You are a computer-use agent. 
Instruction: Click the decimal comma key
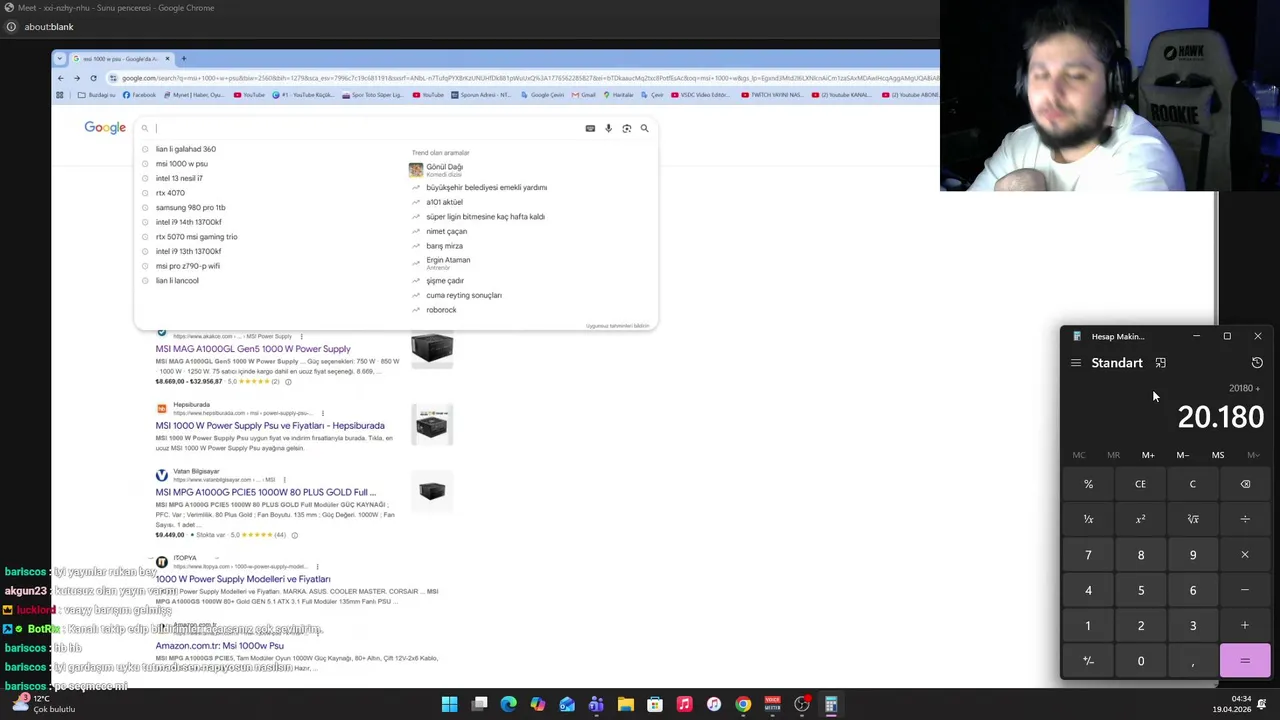pyautogui.click(x=1192, y=661)
